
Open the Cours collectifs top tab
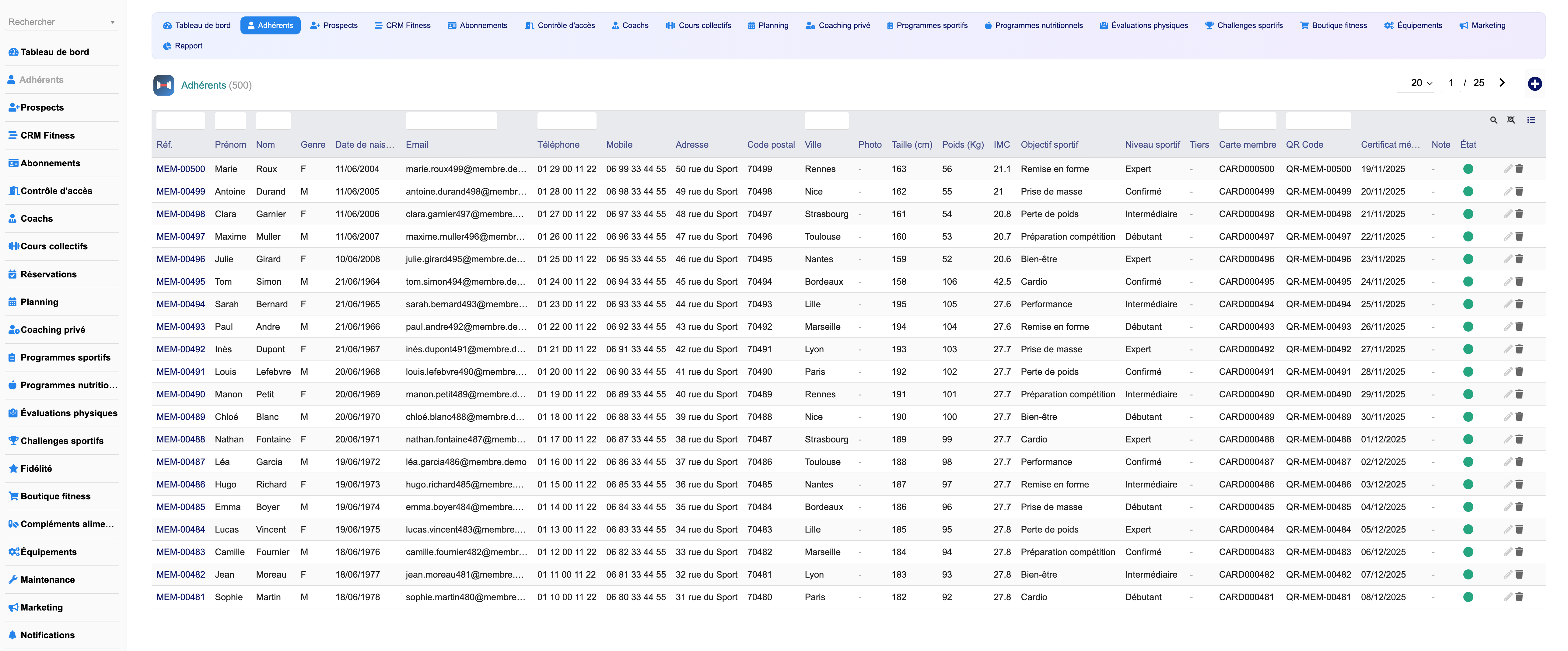698,26
